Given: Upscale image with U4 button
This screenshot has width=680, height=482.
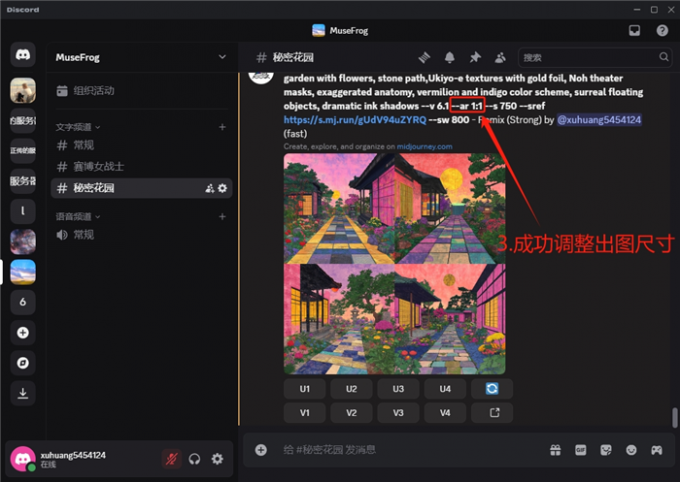Looking at the screenshot, I should point(445,389).
